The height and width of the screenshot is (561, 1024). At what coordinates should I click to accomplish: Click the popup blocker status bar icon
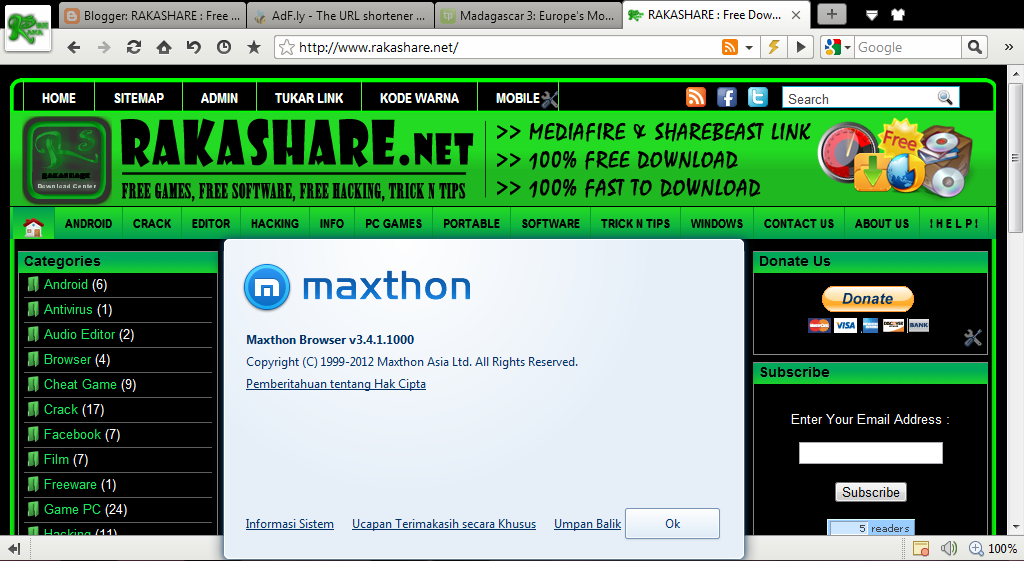(x=921, y=549)
